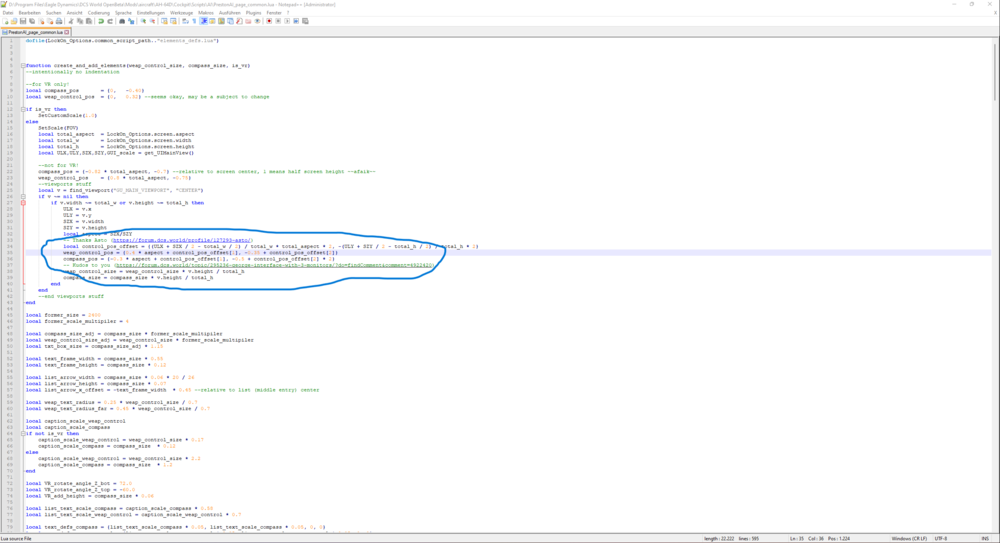This screenshot has height=543, width=1000.
Task: Collapse the red fold marker on line 27
Action: tap(23, 203)
